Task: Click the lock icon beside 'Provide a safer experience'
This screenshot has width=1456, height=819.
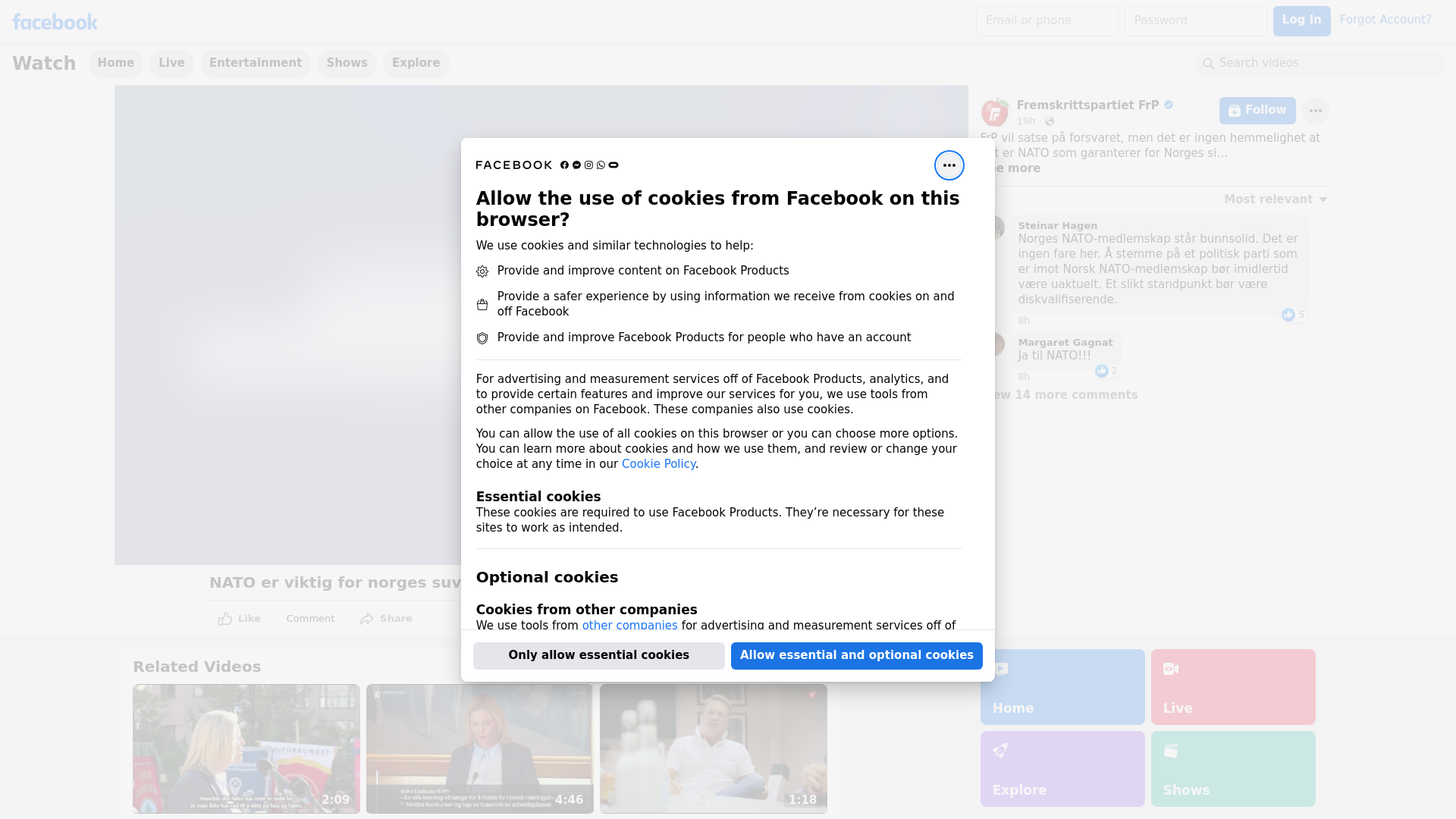Action: [482, 305]
